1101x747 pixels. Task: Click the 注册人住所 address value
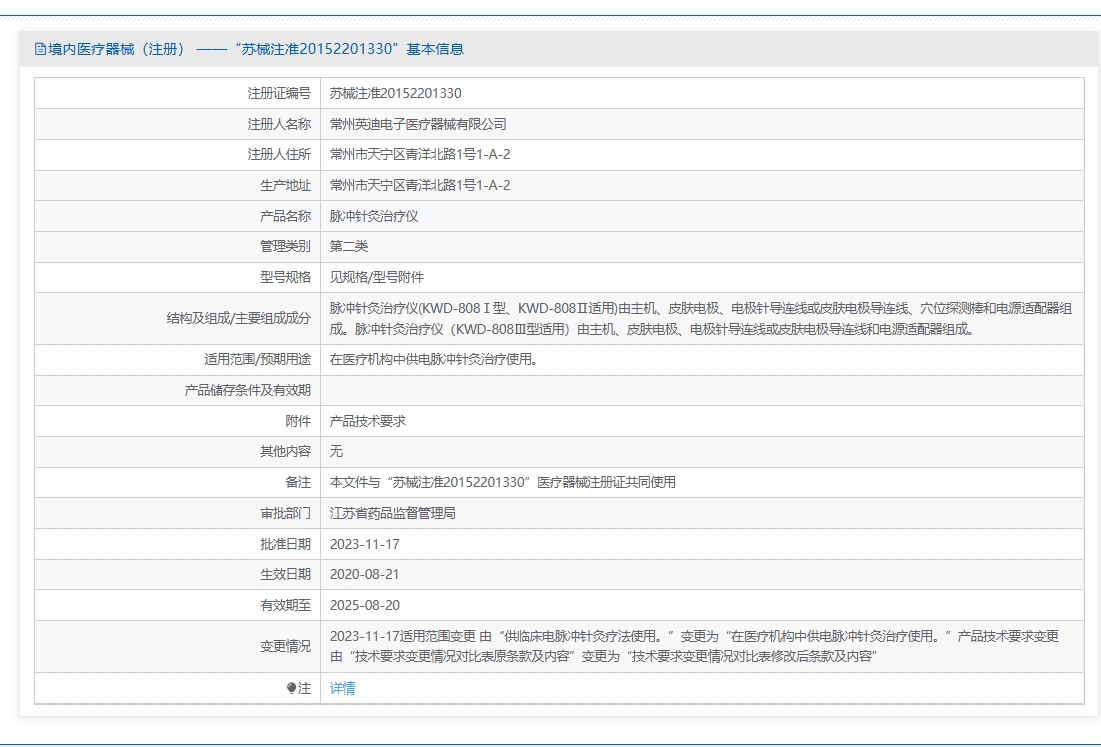[420, 154]
